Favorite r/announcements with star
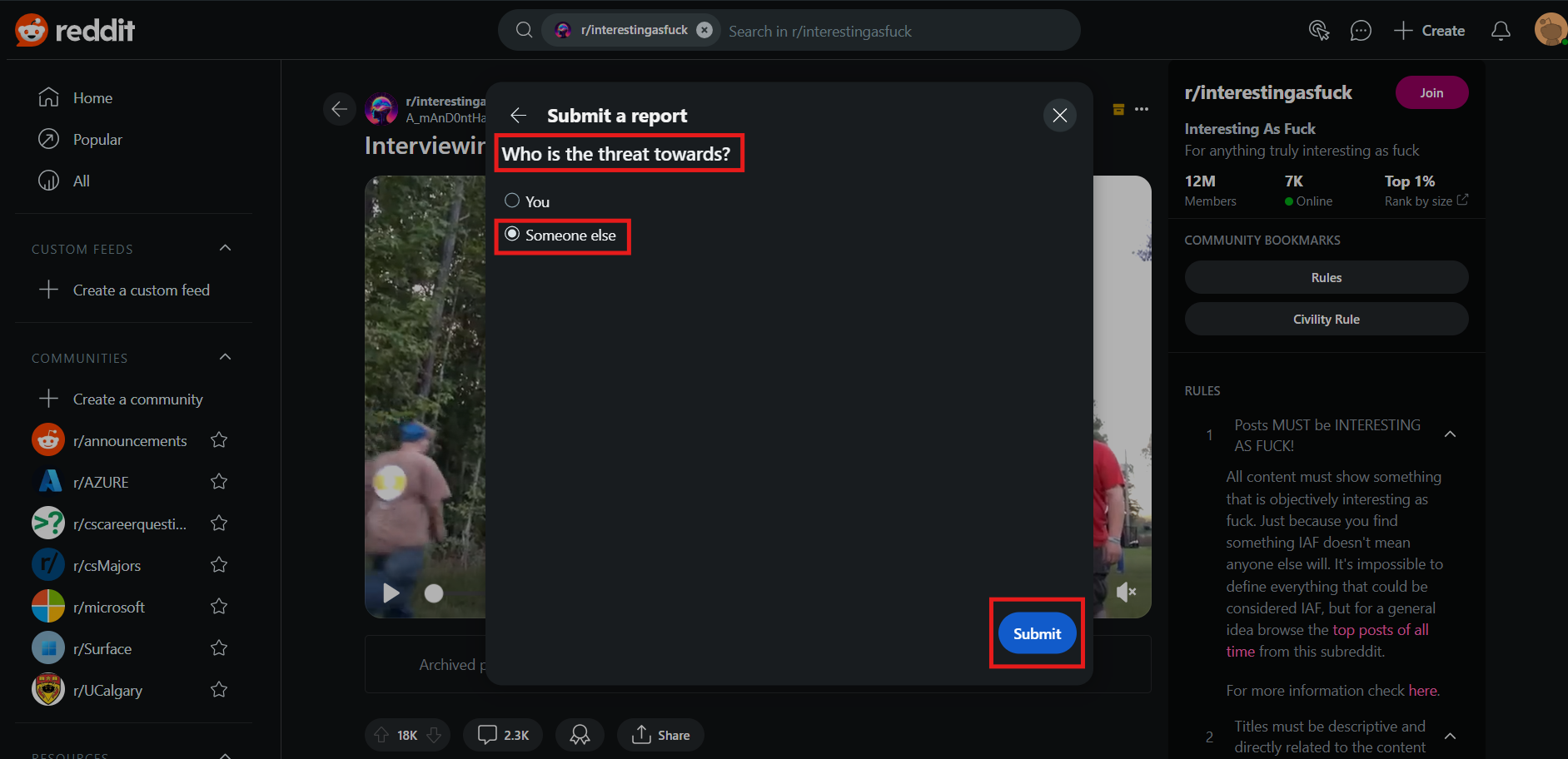 (x=219, y=439)
